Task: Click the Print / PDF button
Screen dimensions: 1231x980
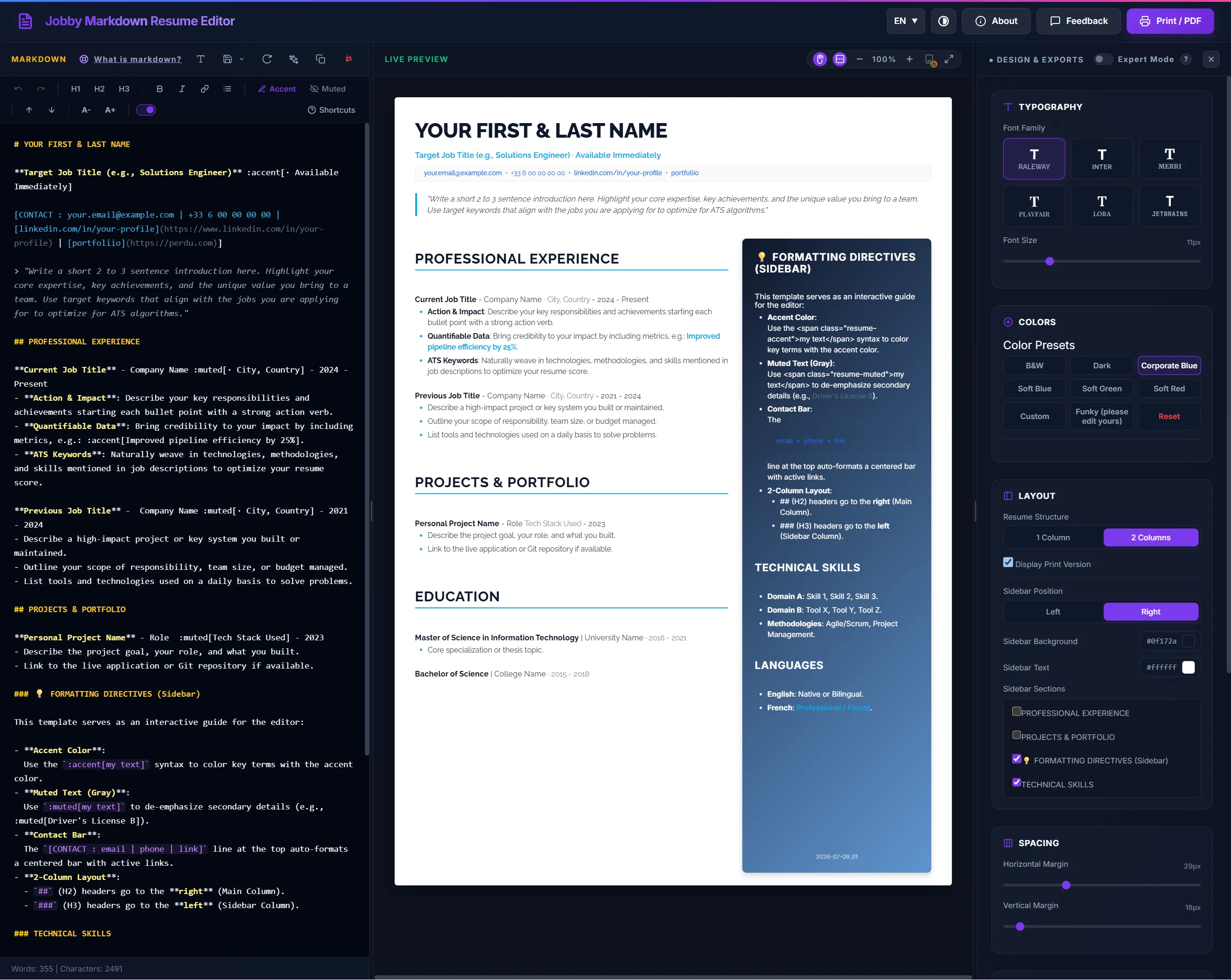Action: pos(1170,21)
